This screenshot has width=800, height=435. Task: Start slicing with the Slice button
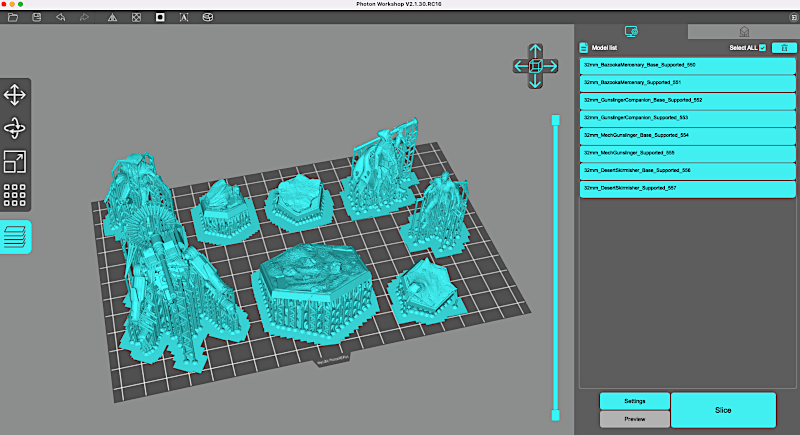tap(723, 410)
